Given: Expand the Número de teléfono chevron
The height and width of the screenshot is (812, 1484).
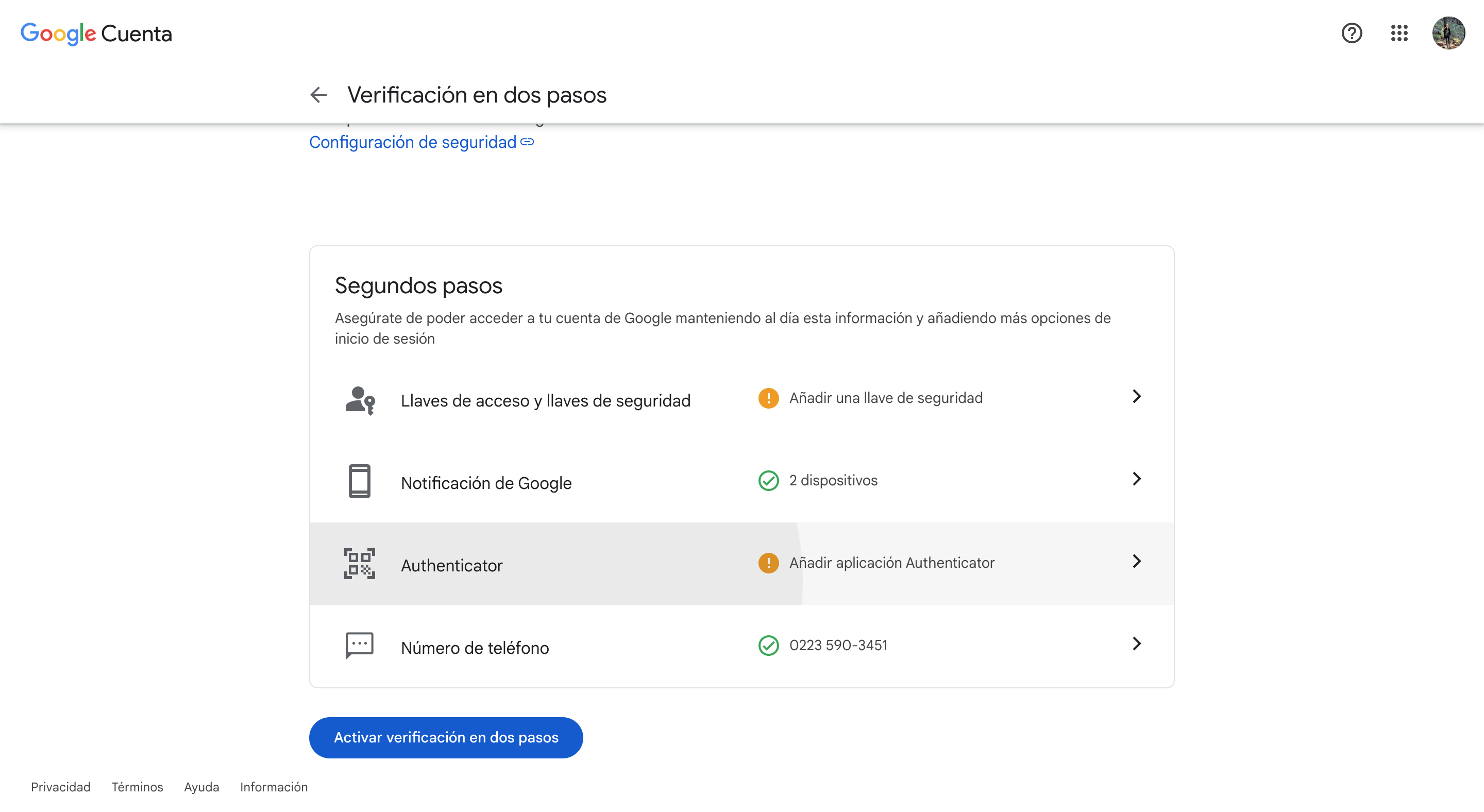Looking at the screenshot, I should tap(1137, 644).
